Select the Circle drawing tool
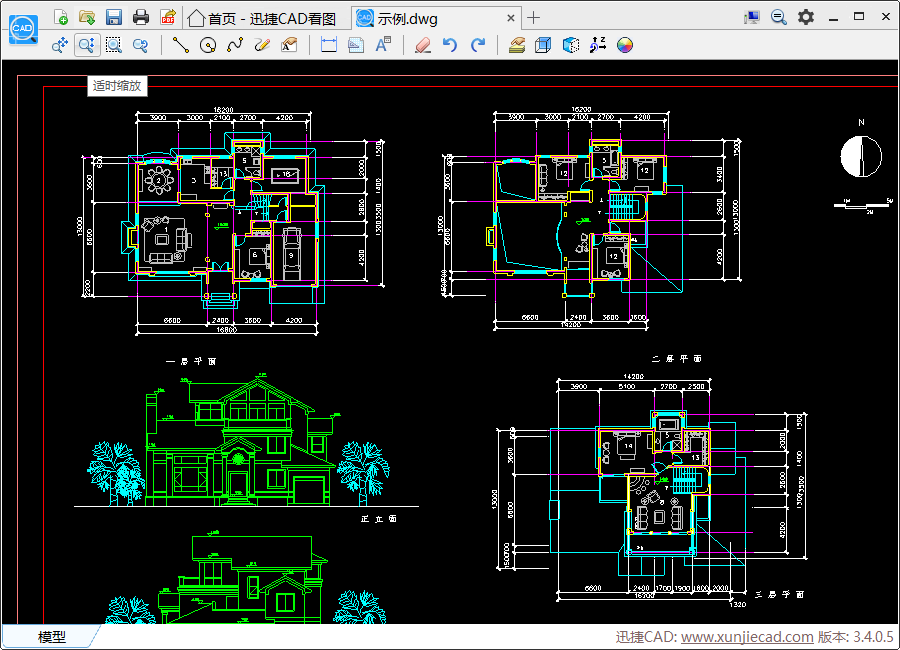 [208, 45]
